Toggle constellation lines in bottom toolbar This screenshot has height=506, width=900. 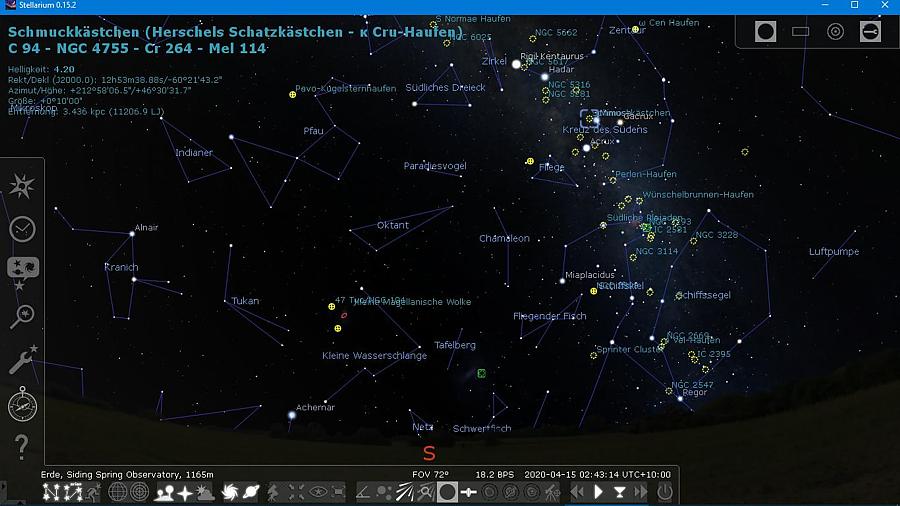pyautogui.click(x=50, y=492)
